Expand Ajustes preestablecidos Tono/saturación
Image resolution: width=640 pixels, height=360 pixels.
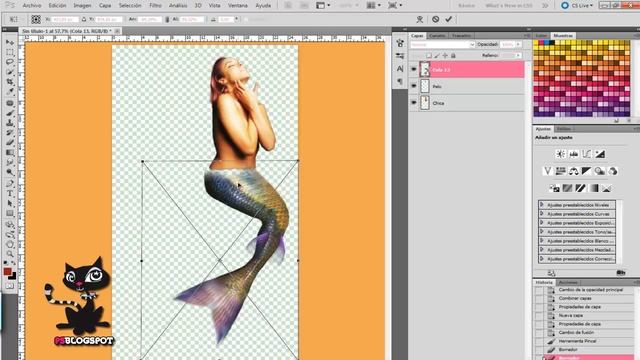(x=542, y=232)
